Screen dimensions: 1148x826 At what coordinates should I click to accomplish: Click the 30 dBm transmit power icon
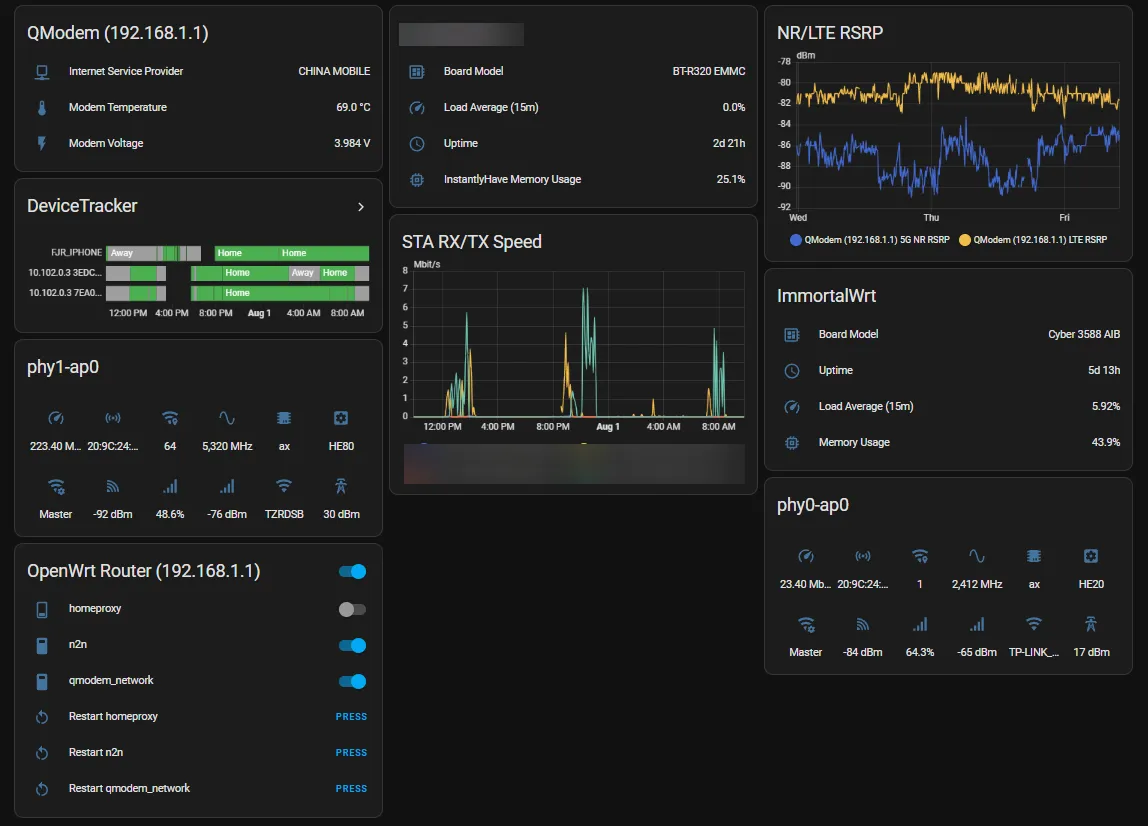pyautogui.click(x=341, y=486)
